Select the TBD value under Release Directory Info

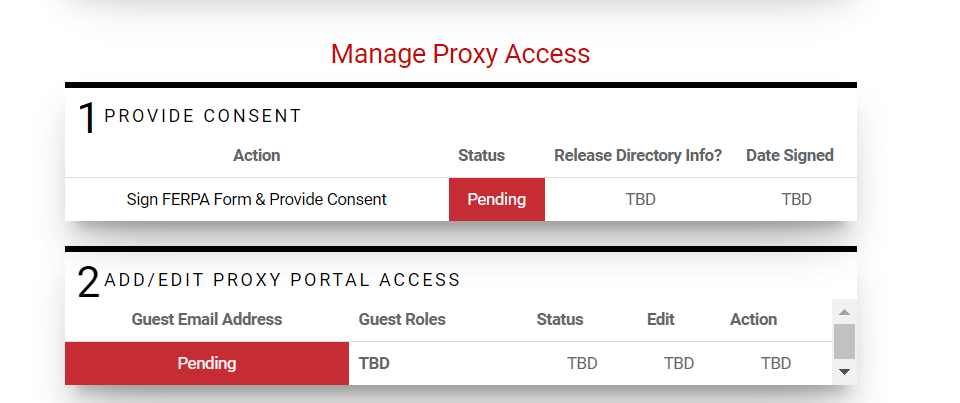[640, 199]
